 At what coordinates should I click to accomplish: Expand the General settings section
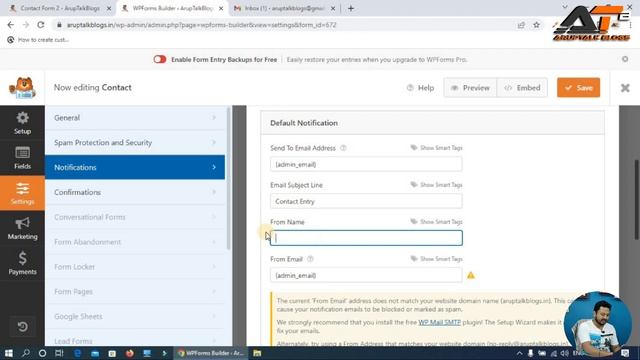point(135,118)
